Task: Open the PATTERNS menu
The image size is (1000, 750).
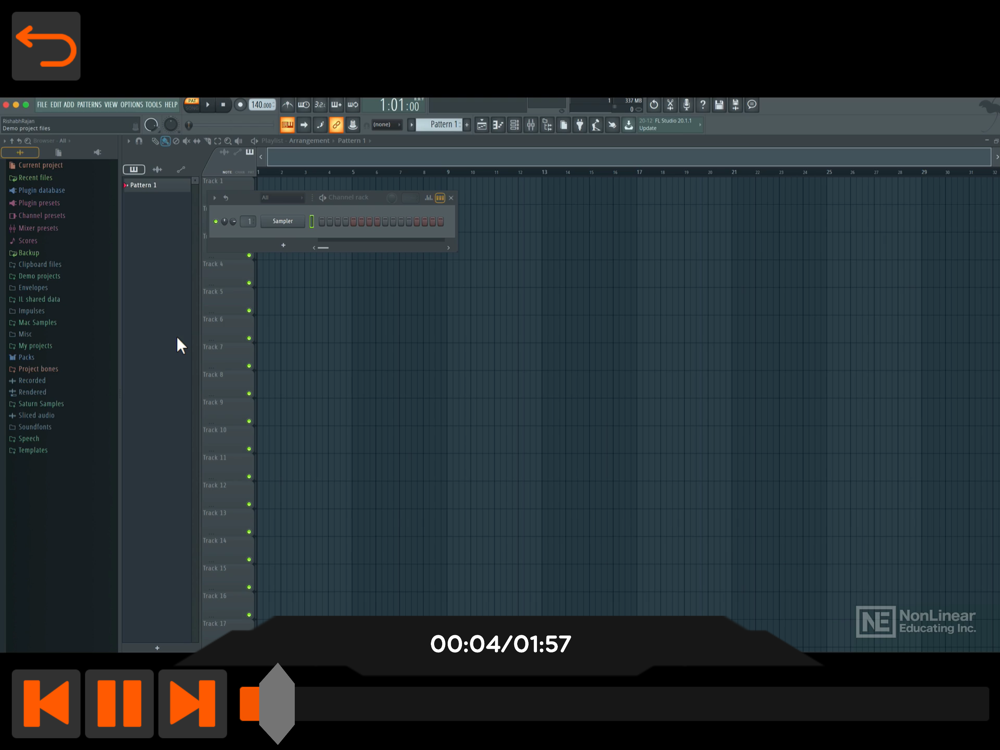Action: click(x=89, y=105)
